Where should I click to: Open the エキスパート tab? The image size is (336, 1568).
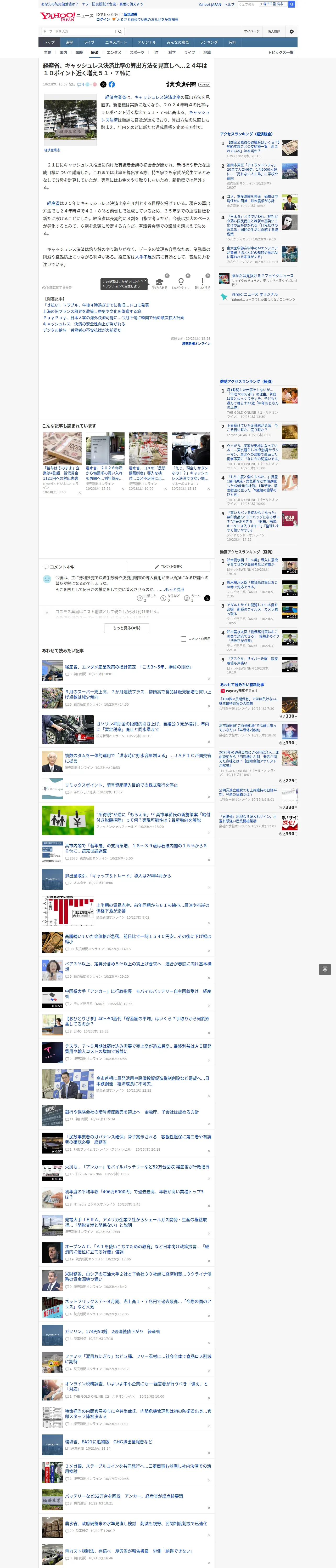coord(116,43)
